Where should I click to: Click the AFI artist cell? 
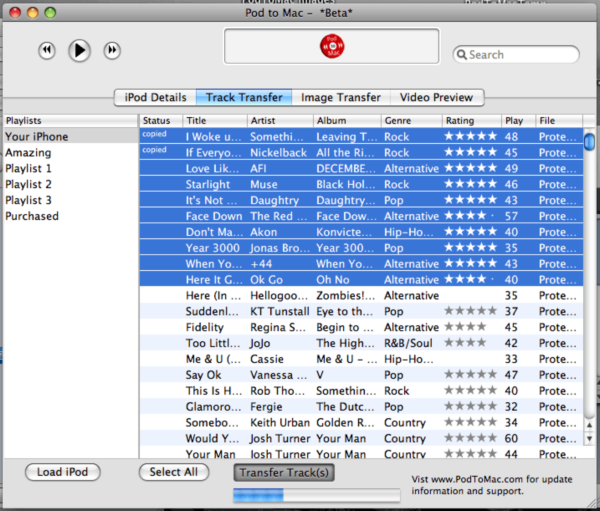tap(258, 168)
